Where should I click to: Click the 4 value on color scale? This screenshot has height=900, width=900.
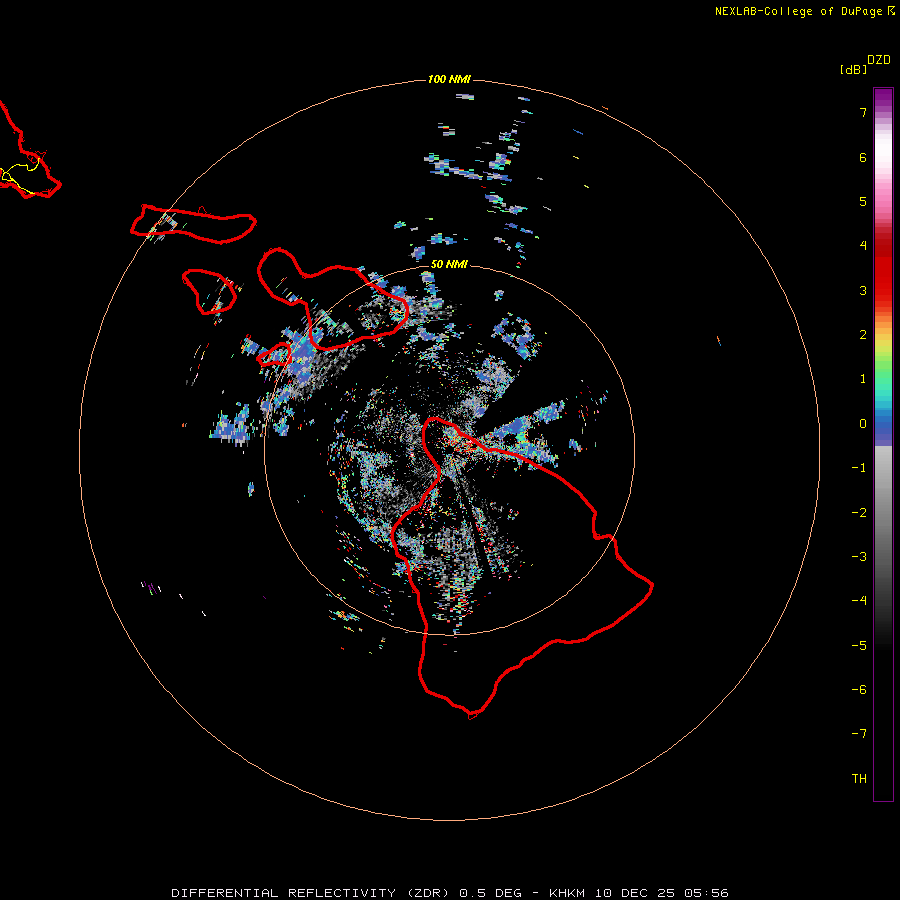(x=863, y=246)
